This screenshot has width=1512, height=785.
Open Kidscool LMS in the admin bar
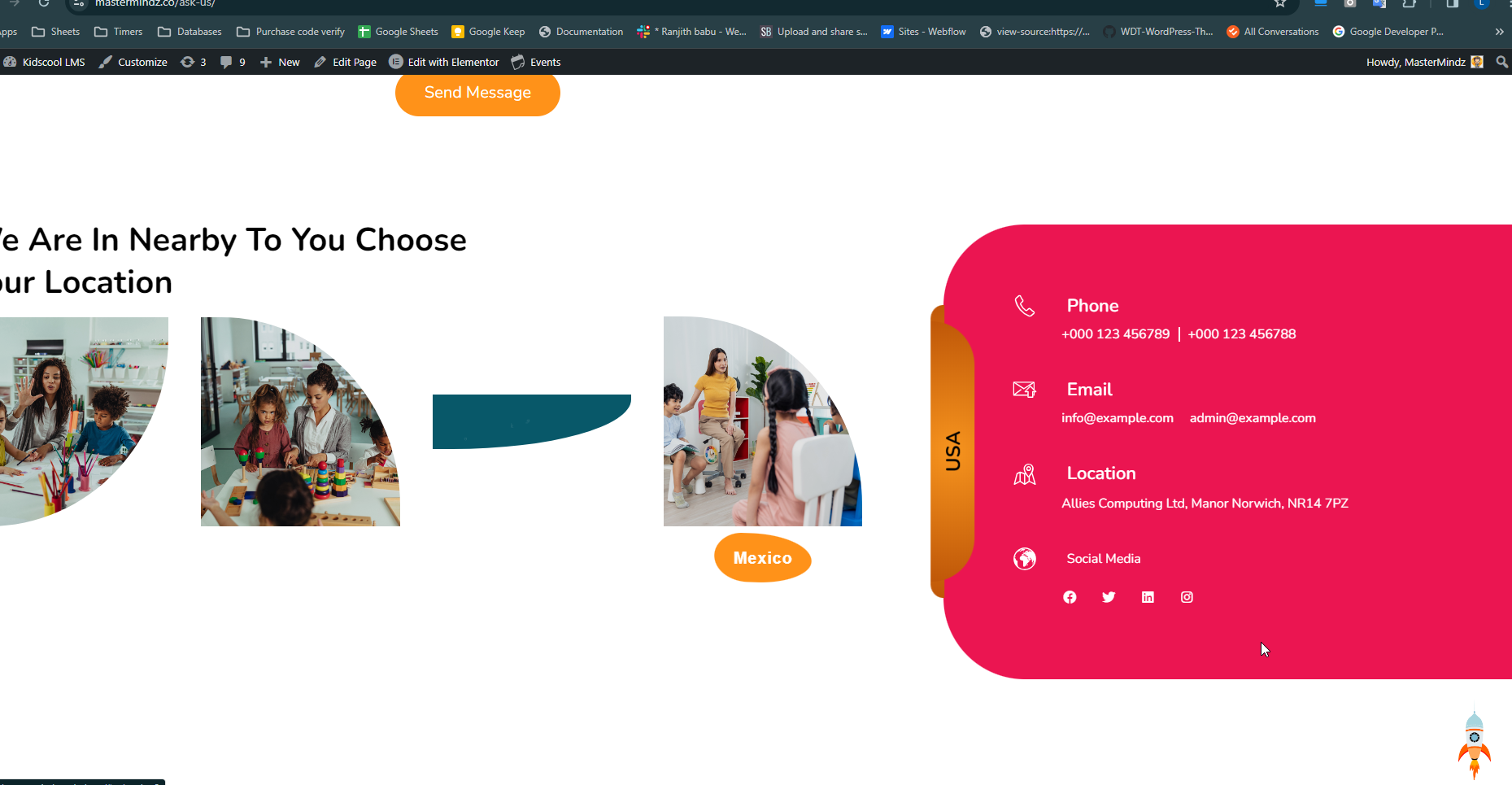[45, 62]
